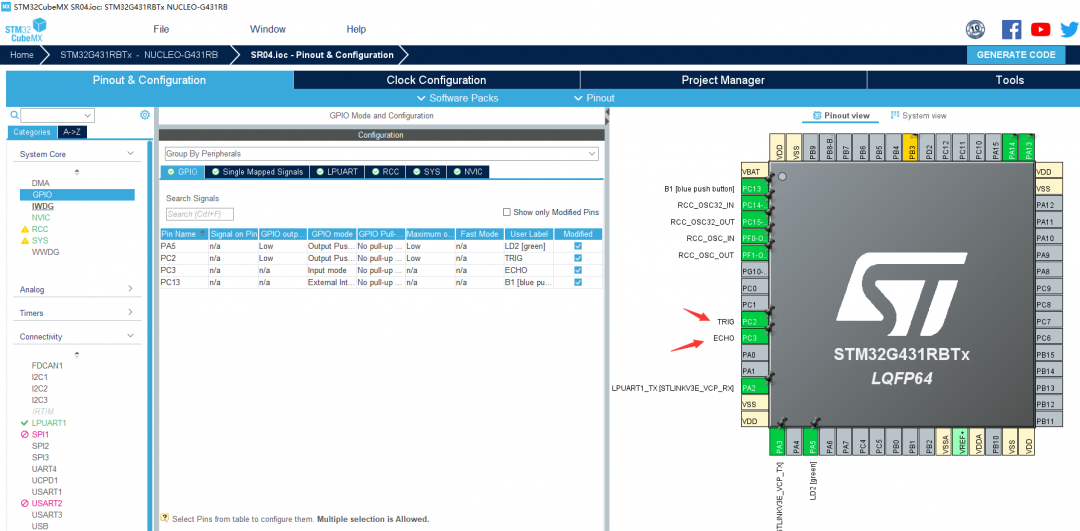Sort by Pin Name column header
1080x531 pixels.
(184, 234)
